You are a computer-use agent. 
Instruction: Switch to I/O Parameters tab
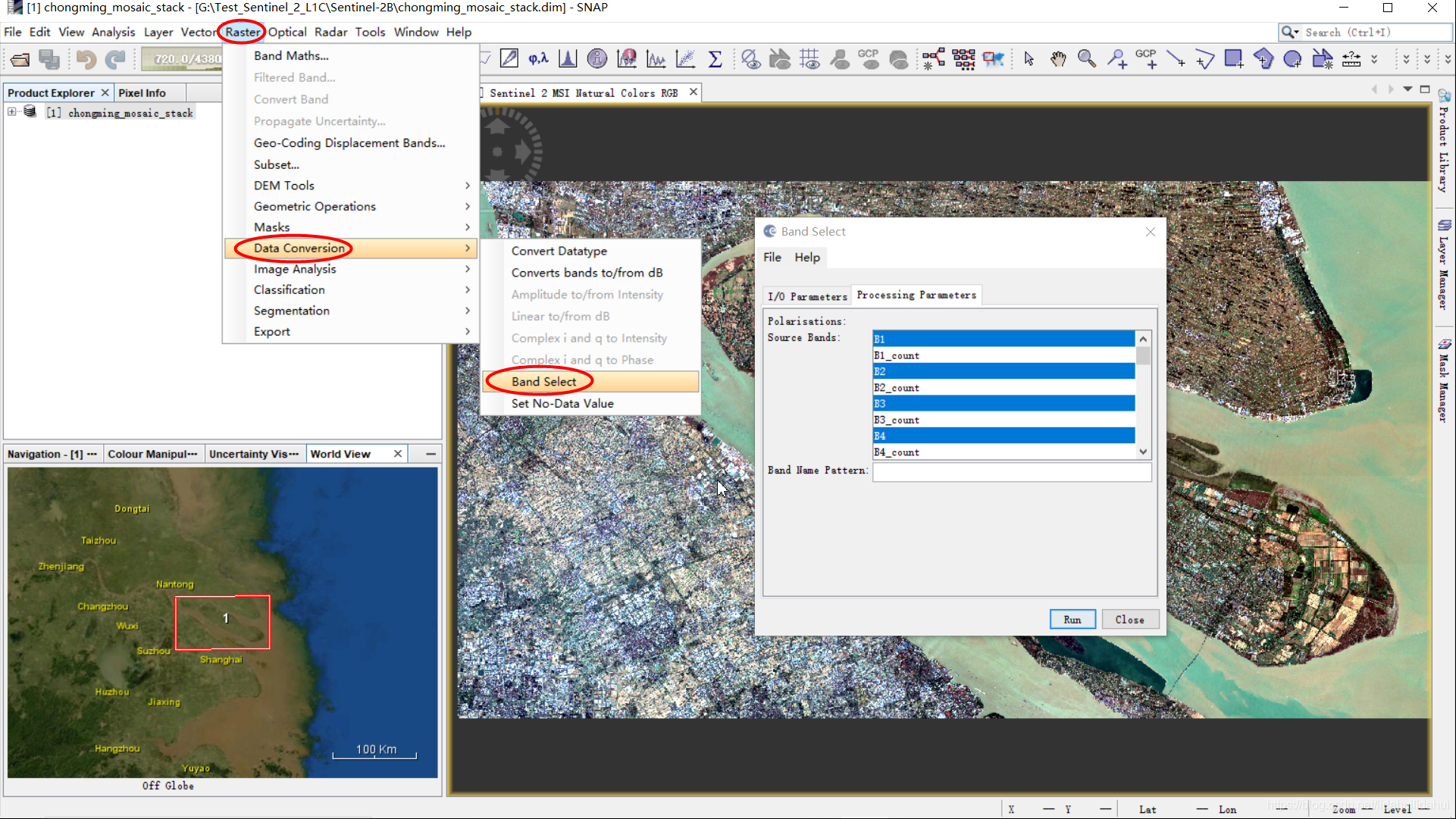click(807, 296)
